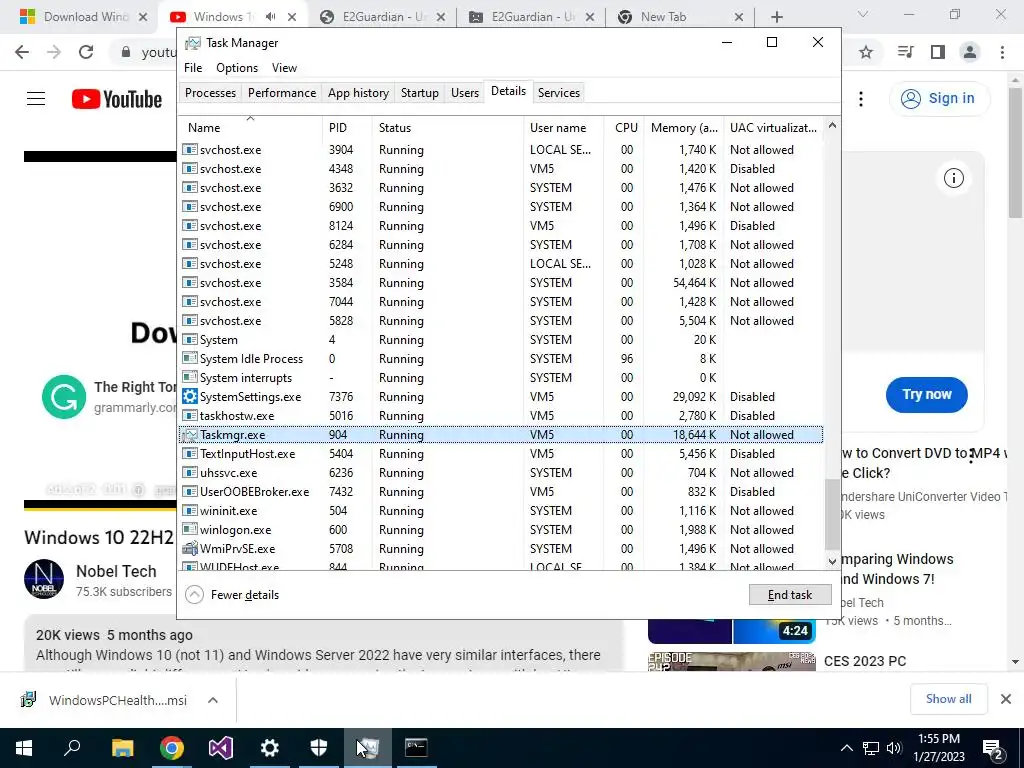
Task: Open the YouTube hamburger guide menu
Action: click(x=36, y=99)
